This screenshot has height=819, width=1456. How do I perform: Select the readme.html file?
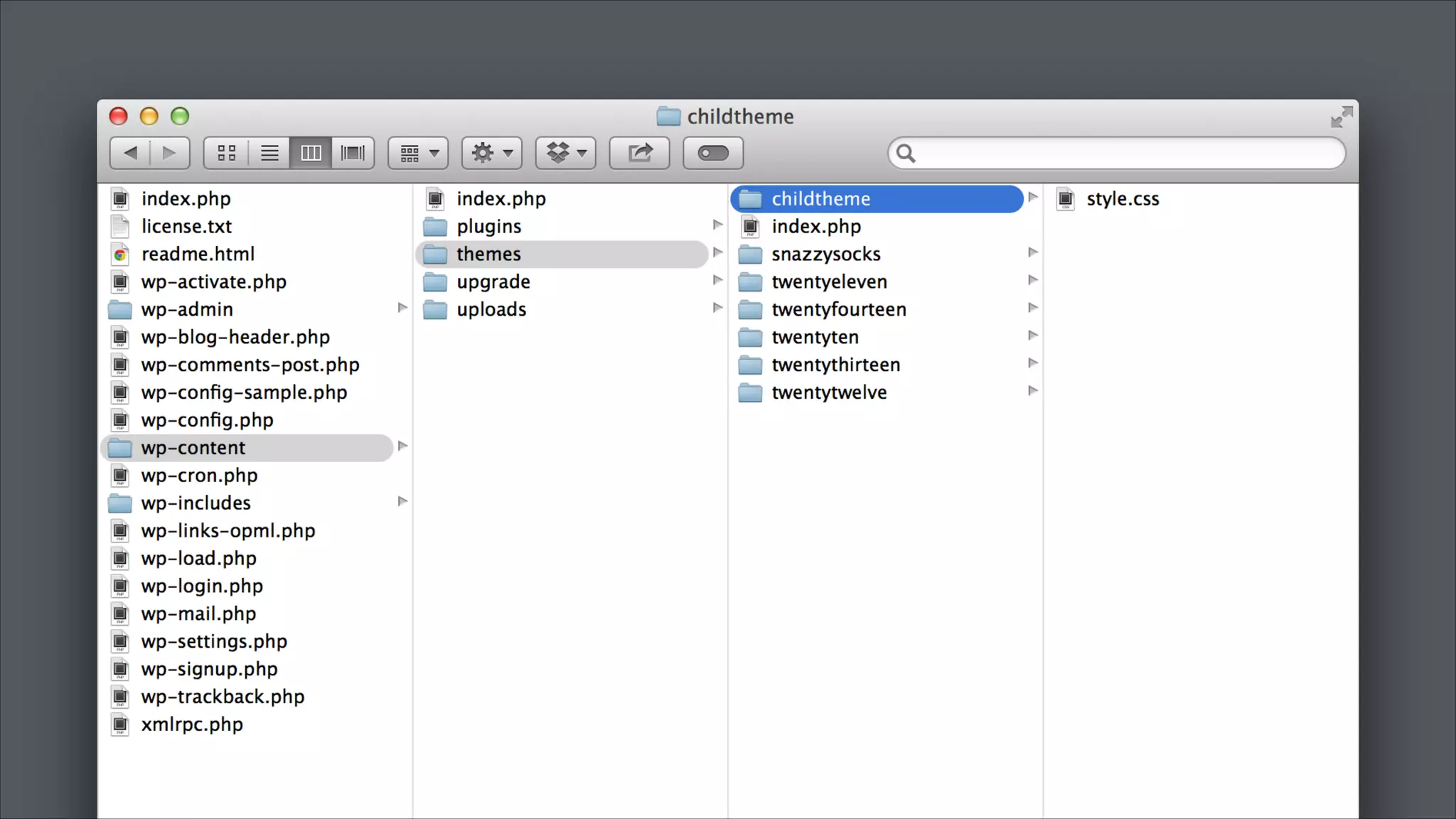pyautogui.click(x=198, y=255)
